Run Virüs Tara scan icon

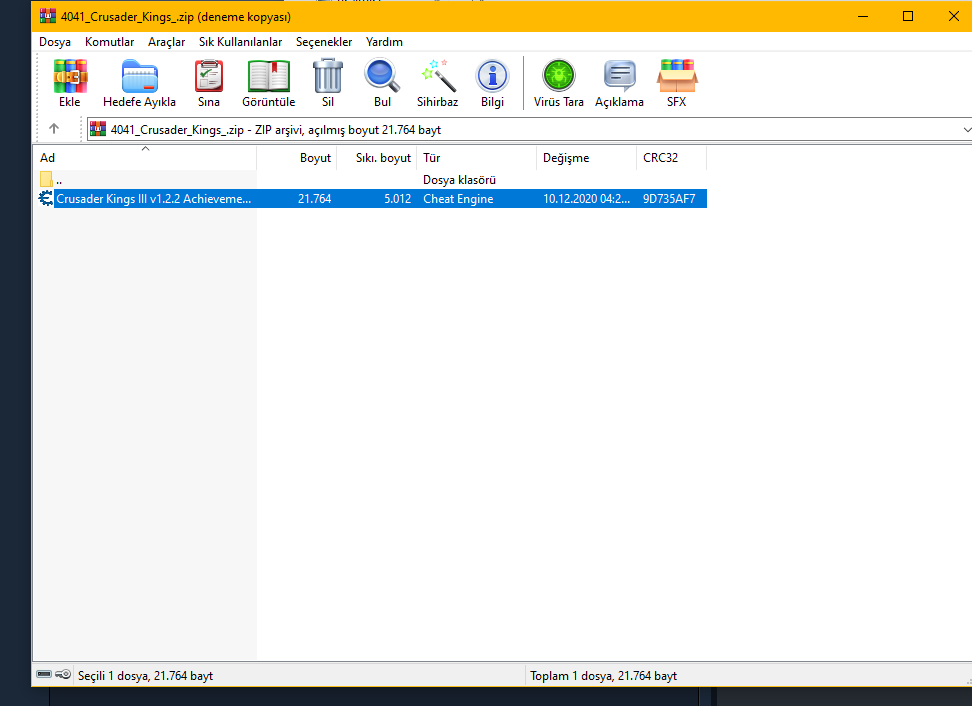click(559, 76)
